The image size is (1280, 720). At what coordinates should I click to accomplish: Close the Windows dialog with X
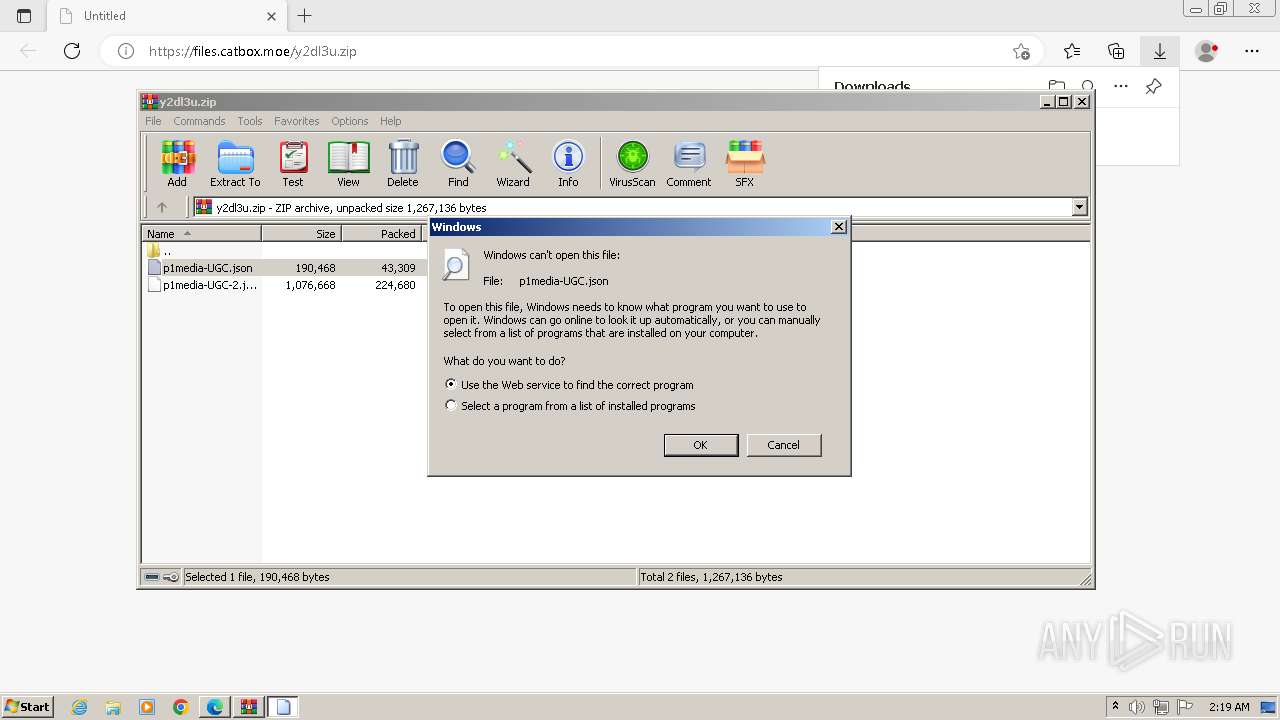(x=839, y=227)
